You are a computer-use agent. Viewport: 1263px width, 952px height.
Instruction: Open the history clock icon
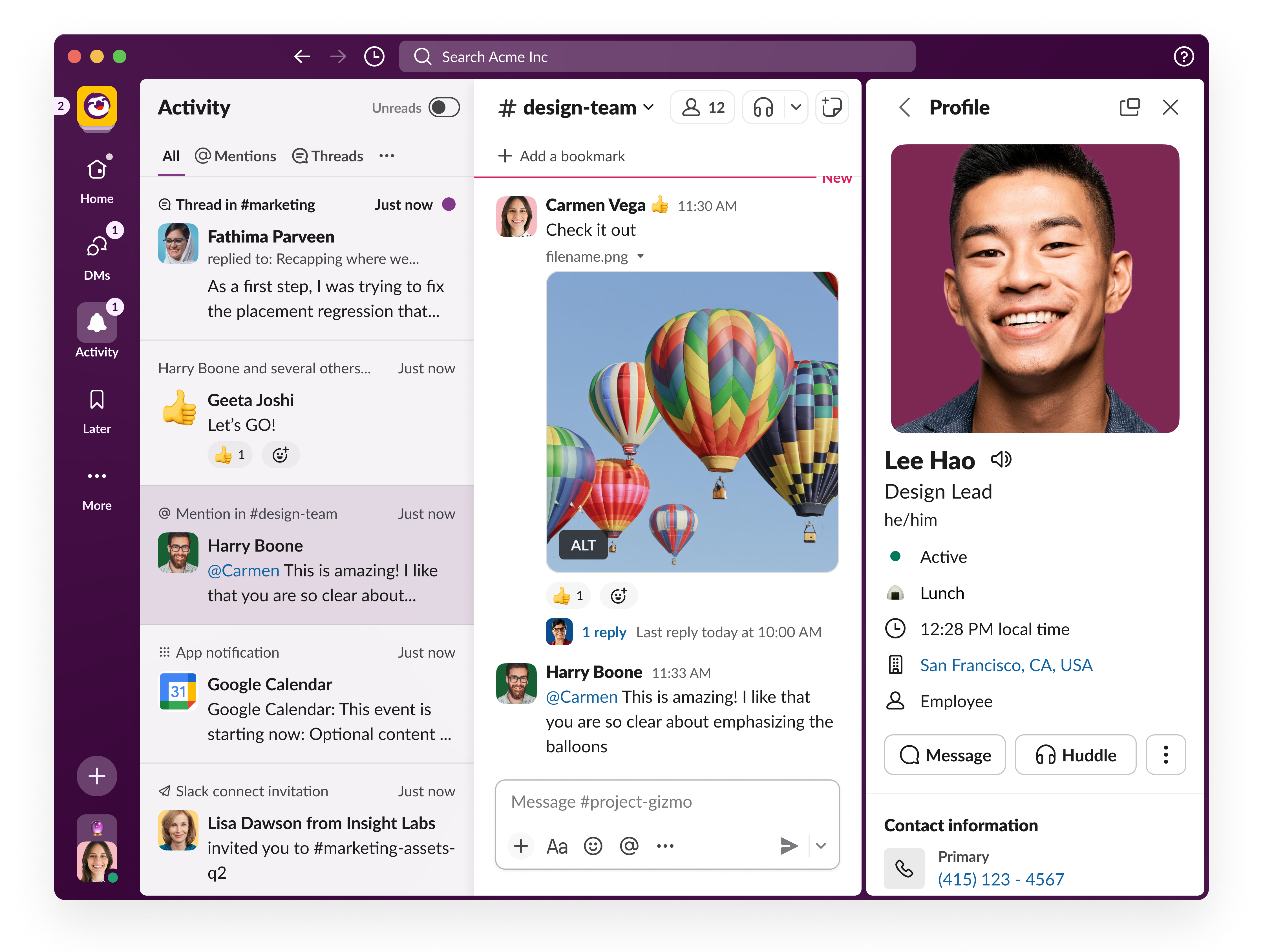374,56
